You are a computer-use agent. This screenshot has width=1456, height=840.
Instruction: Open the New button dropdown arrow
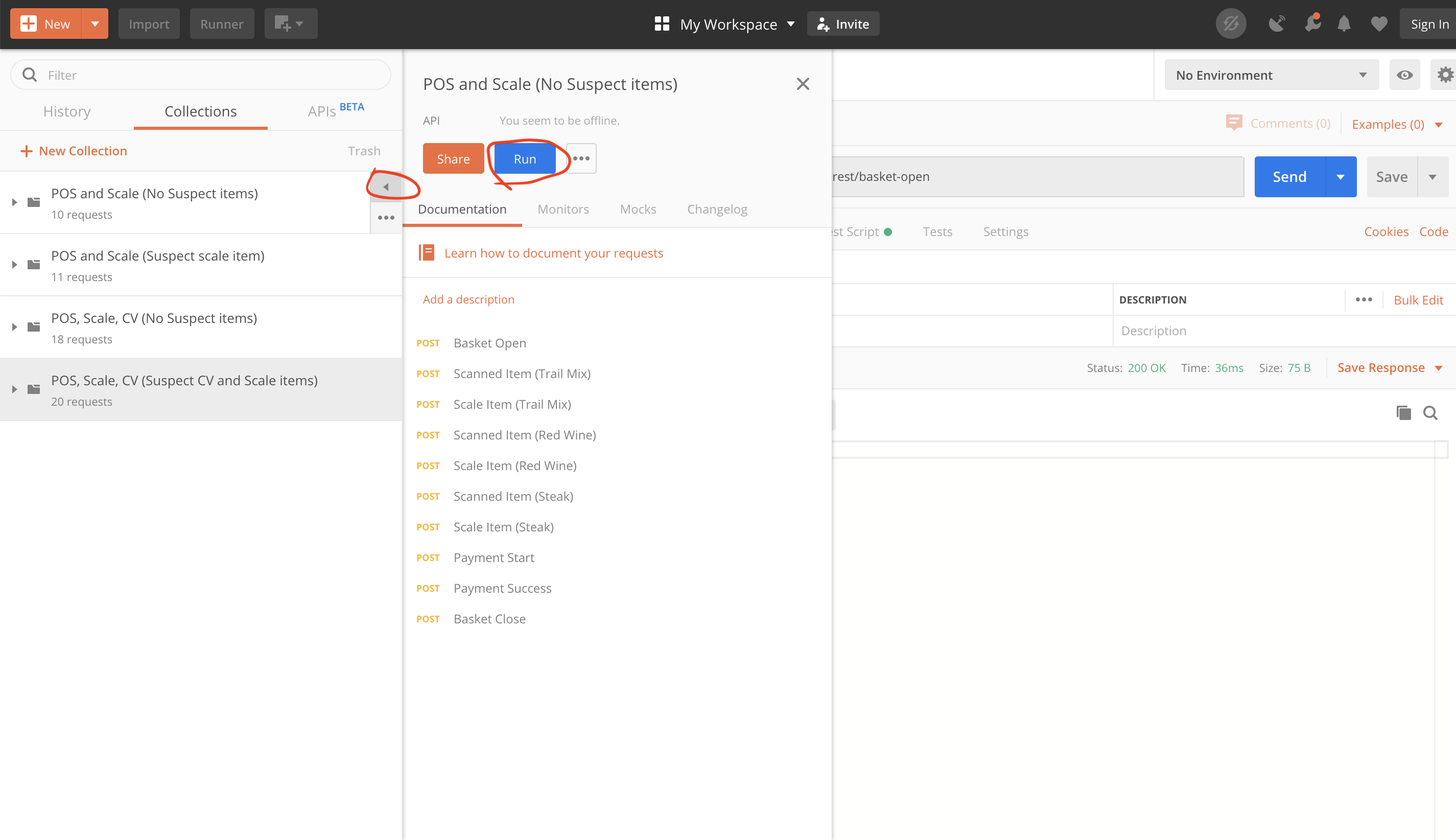(95, 24)
